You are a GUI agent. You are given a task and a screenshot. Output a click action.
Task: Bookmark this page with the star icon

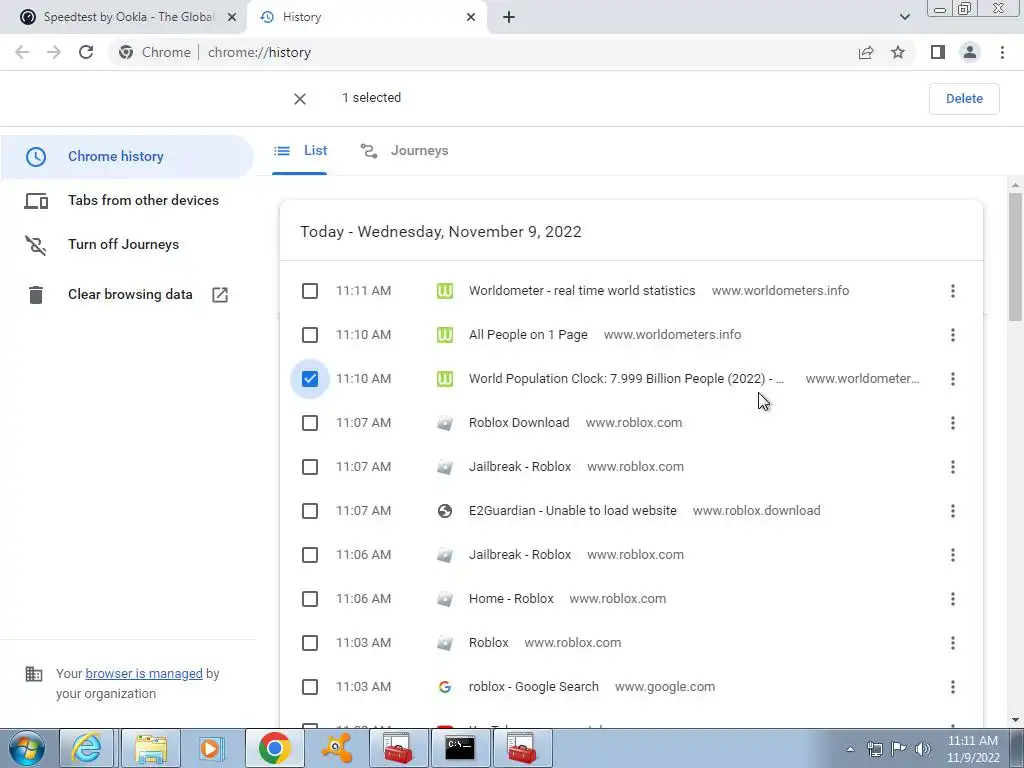click(898, 52)
